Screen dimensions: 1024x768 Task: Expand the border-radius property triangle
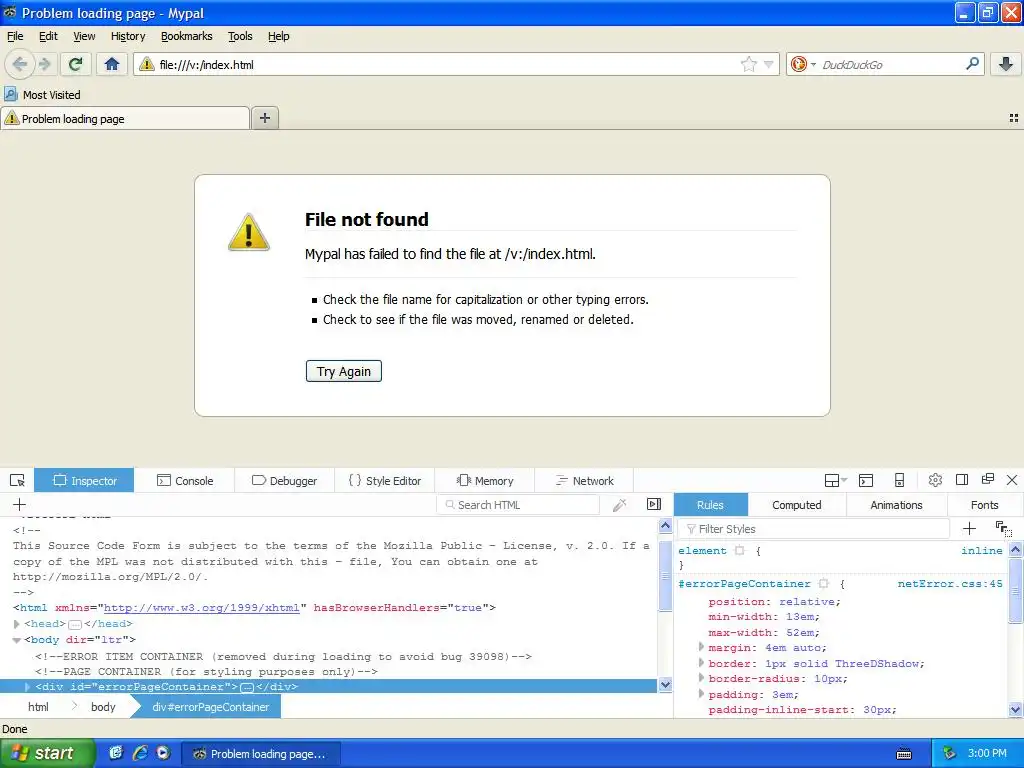701,678
